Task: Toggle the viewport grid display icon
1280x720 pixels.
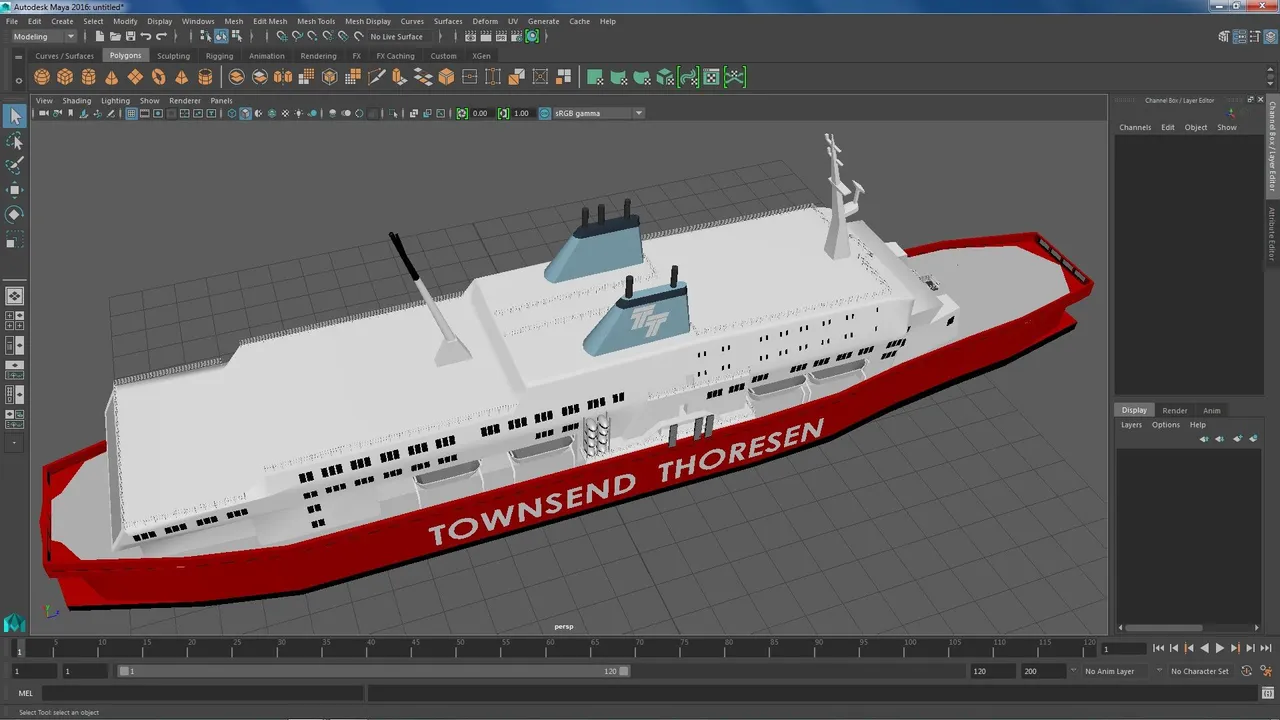Action: [x=131, y=113]
